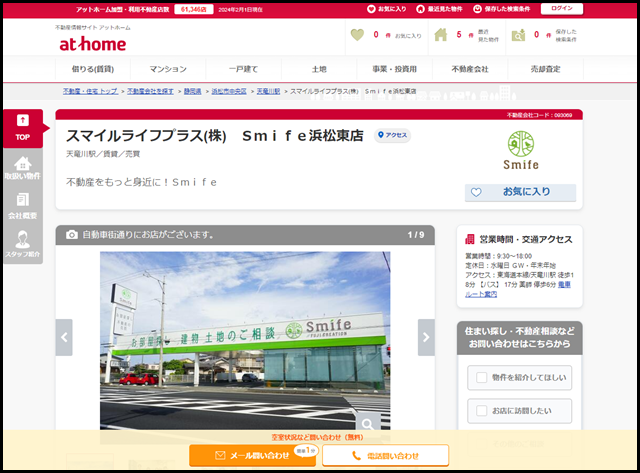Image resolution: width=640 pixels, height=473 pixels.
Task: Open 会社概要 in the side navigation
Action: pyautogui.click(x=23, y=207)
